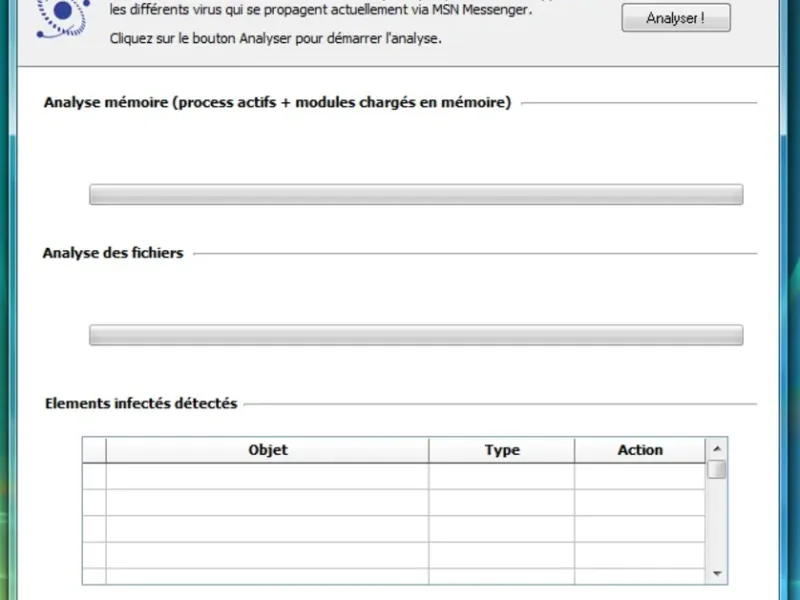Viewport: 800px width, 600px height.
Task: Click the memory analysis progress bar
Action: pos(416,194)
